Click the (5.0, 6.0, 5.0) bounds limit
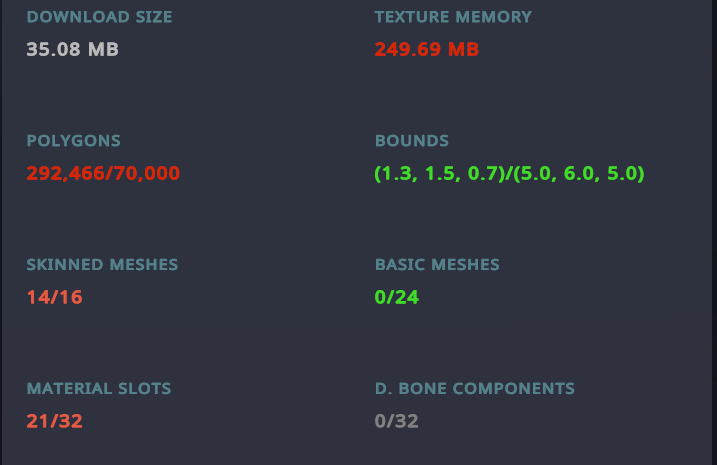This screenshot has width=717, height=465. click(579, 173)
